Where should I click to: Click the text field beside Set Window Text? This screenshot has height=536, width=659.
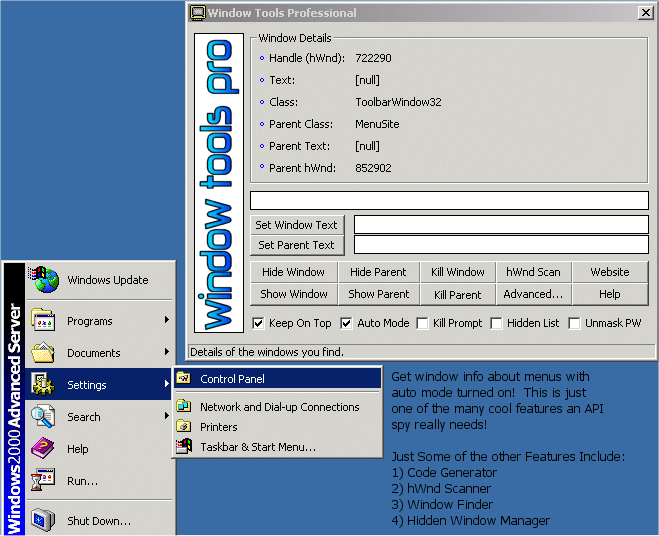pos(500,225)
